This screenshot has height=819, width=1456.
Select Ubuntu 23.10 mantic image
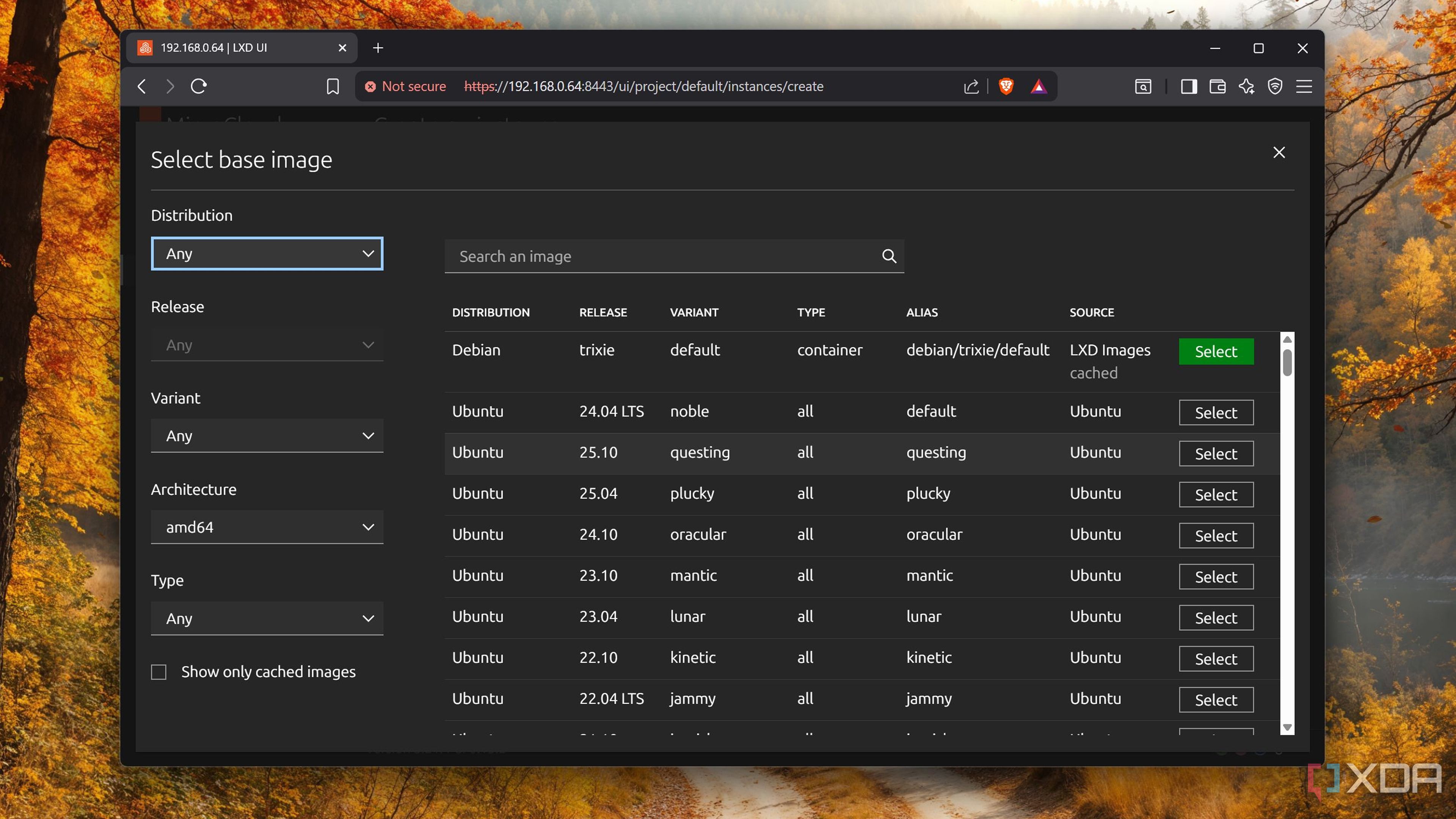pos(1216,577)
